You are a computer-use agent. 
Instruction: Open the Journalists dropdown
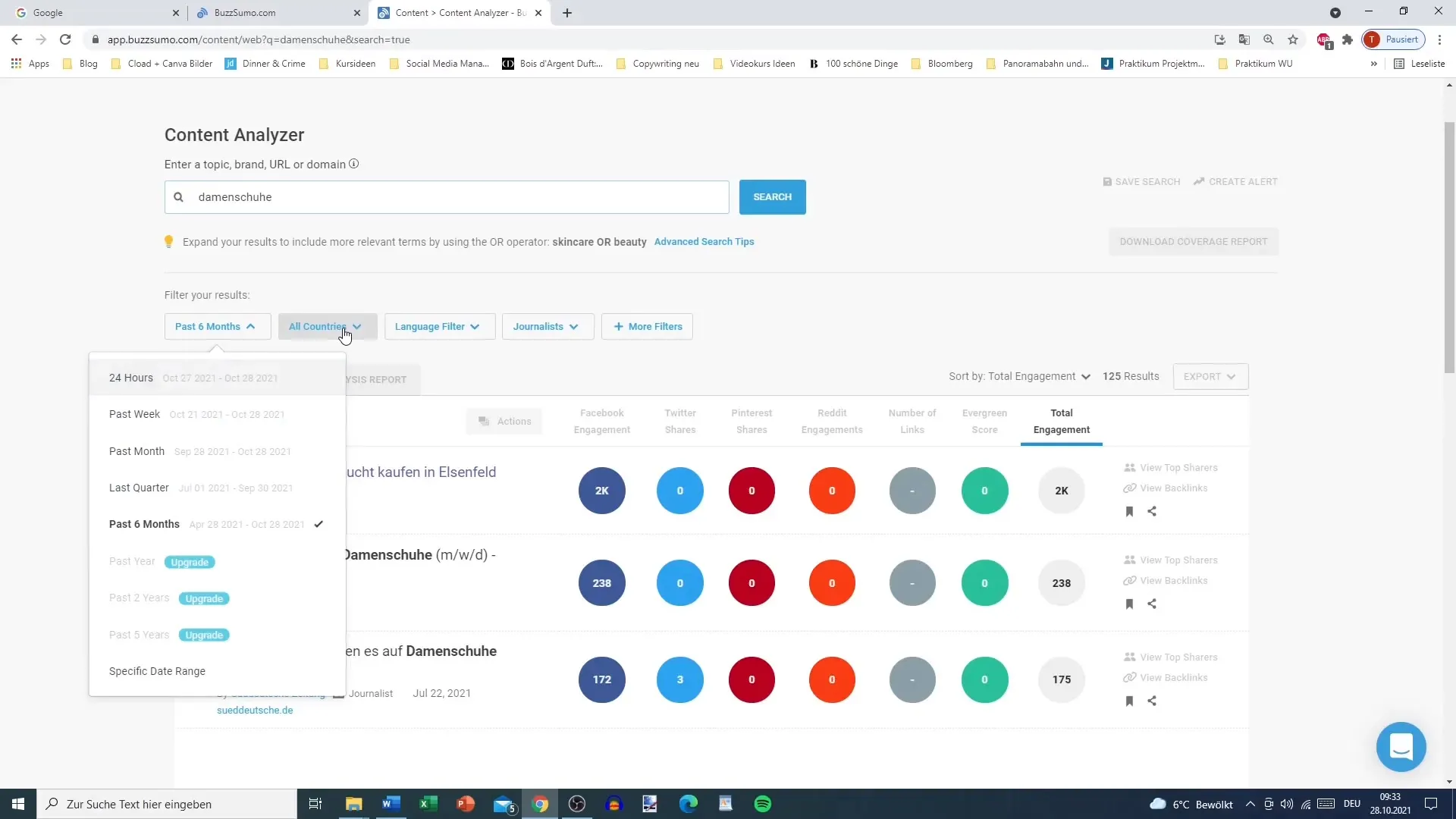pos(548,327)
